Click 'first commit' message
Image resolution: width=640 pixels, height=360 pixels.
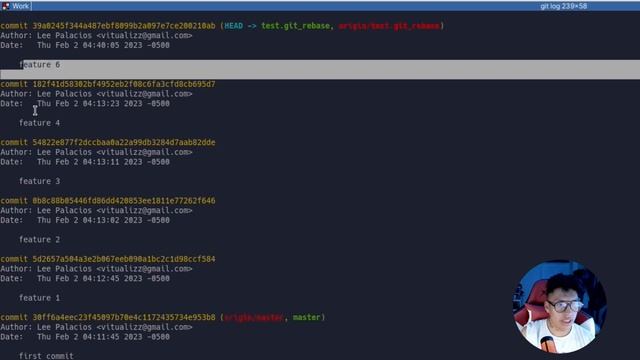coord(47,356)
